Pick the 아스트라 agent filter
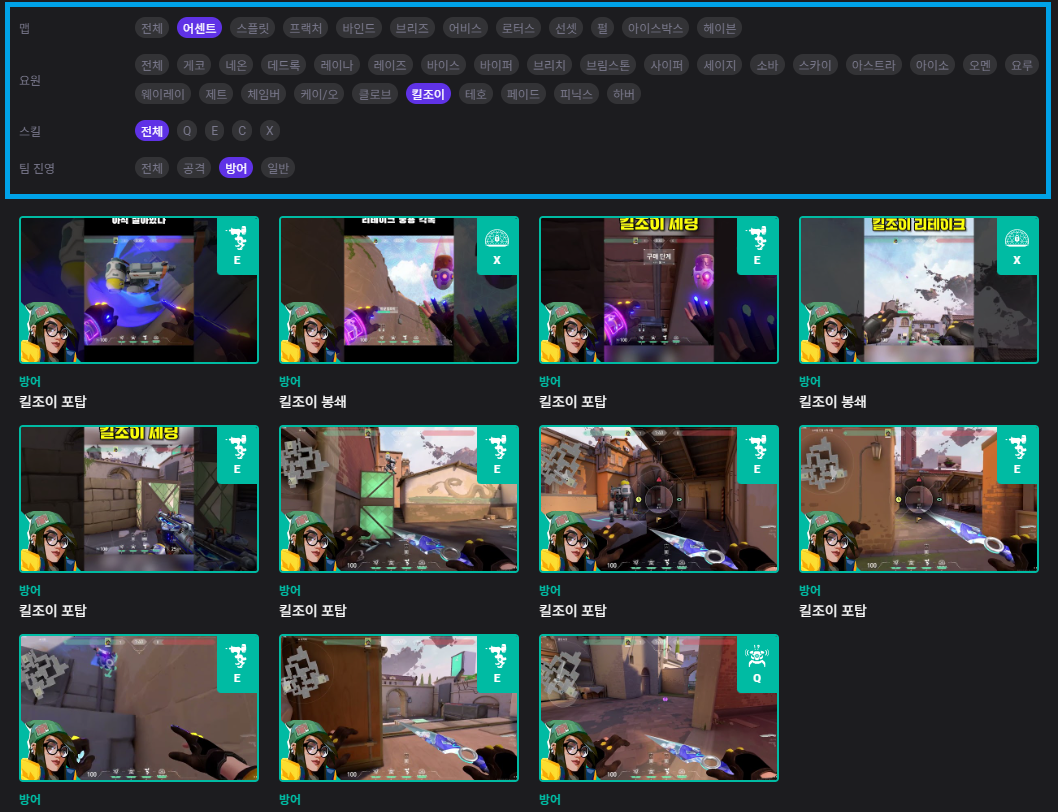This screenshot has width=1058, height=812. pyautogui.click(x=873, y=65)
